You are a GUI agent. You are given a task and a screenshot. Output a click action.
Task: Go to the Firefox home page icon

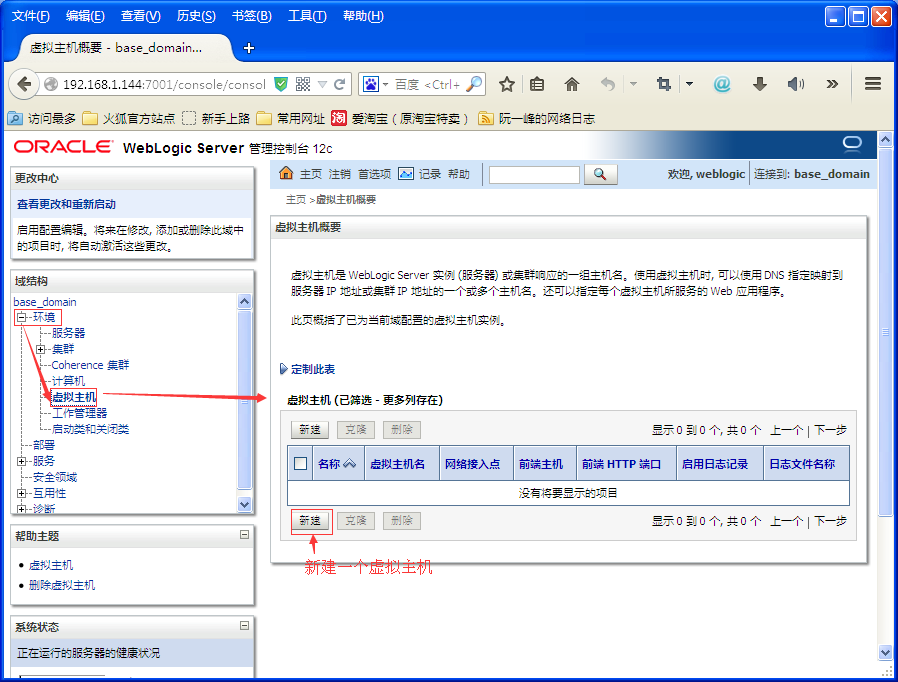pyautogui.click(x=572, y=85)
